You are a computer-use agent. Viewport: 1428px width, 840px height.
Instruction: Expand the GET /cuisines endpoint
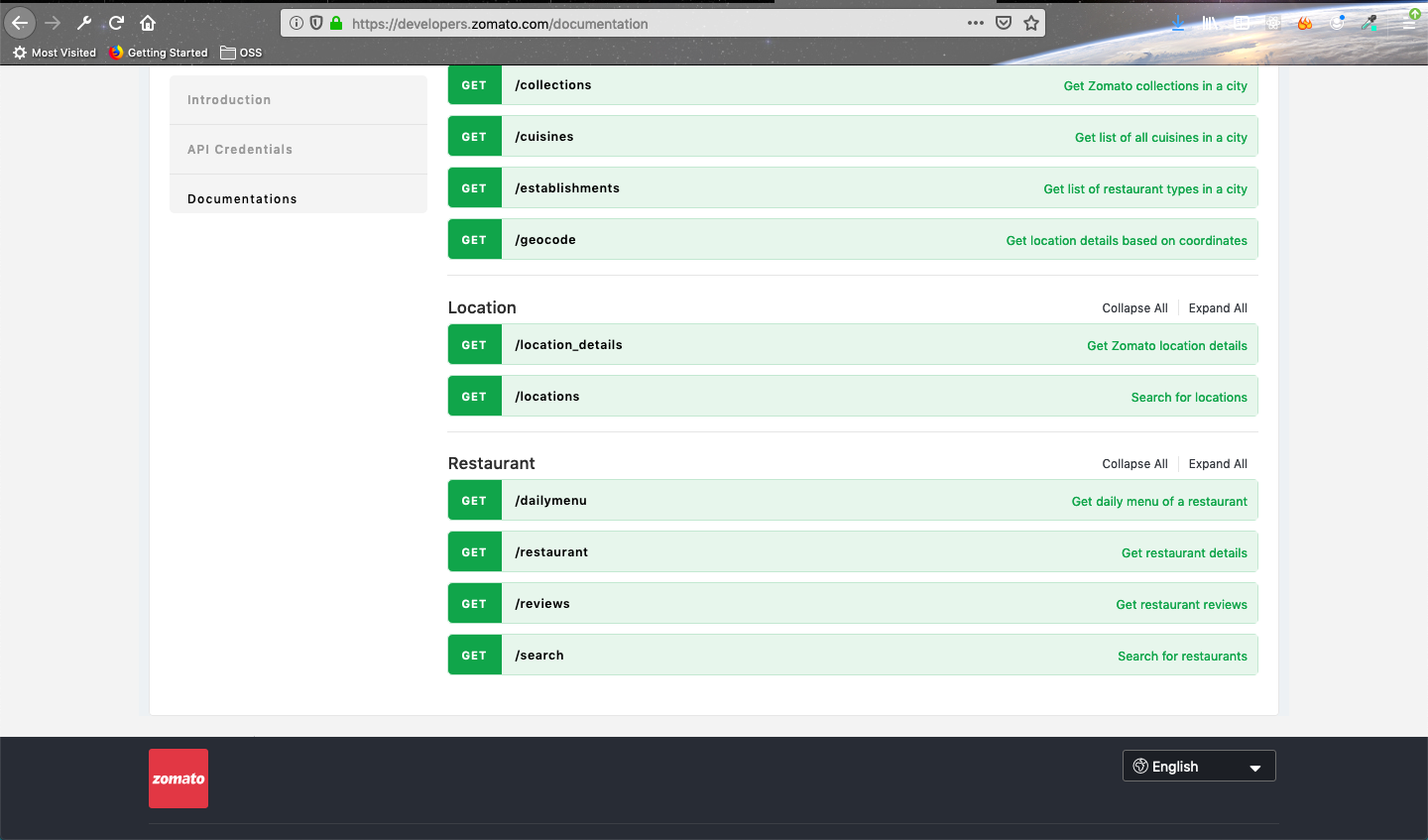coord(853,137)
